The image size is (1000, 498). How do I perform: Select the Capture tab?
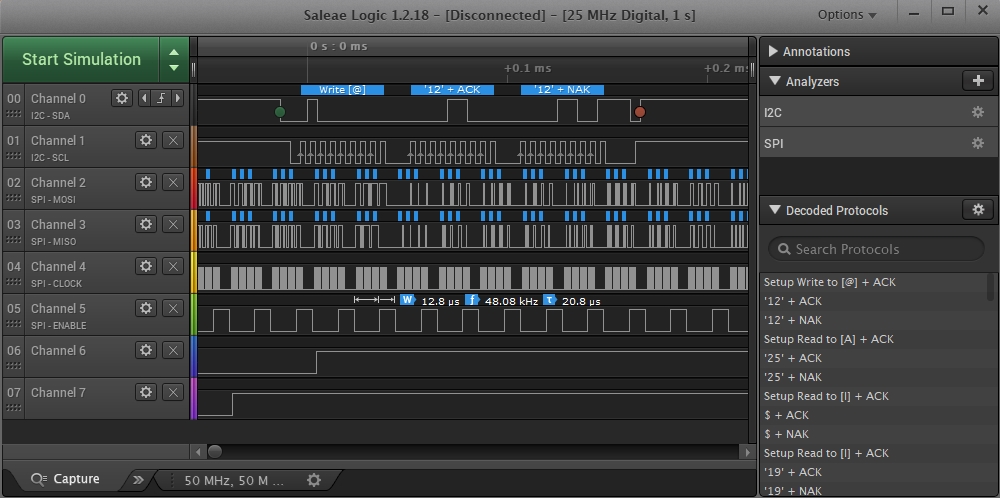tap(64, 479)
